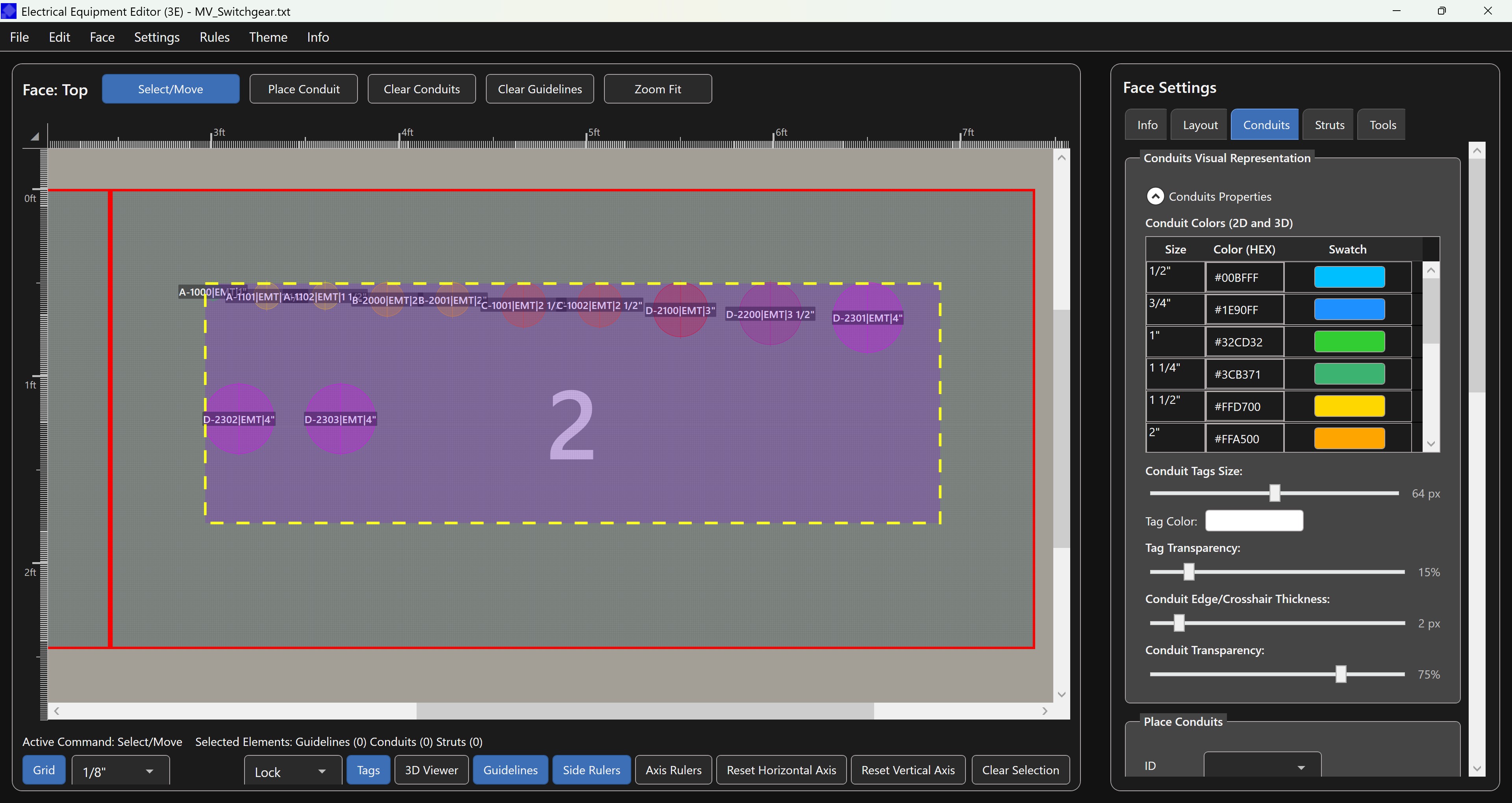Click the app logo in title bar
The image size is (1512, 803).
pos(9,11)
